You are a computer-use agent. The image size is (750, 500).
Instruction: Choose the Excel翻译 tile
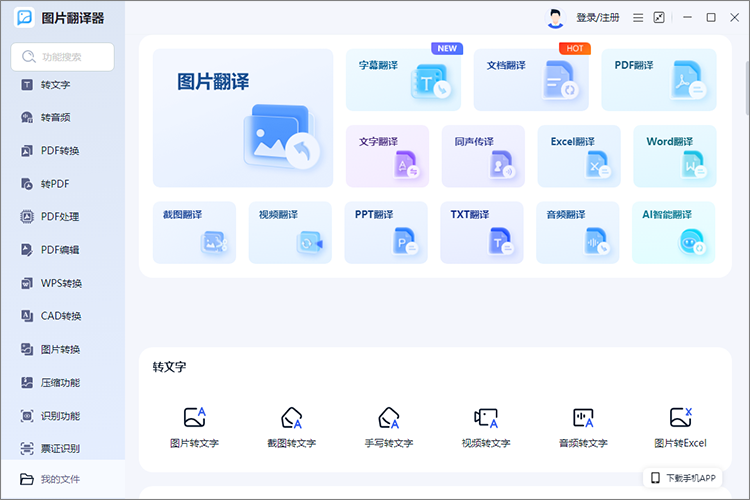click(578, 156)
